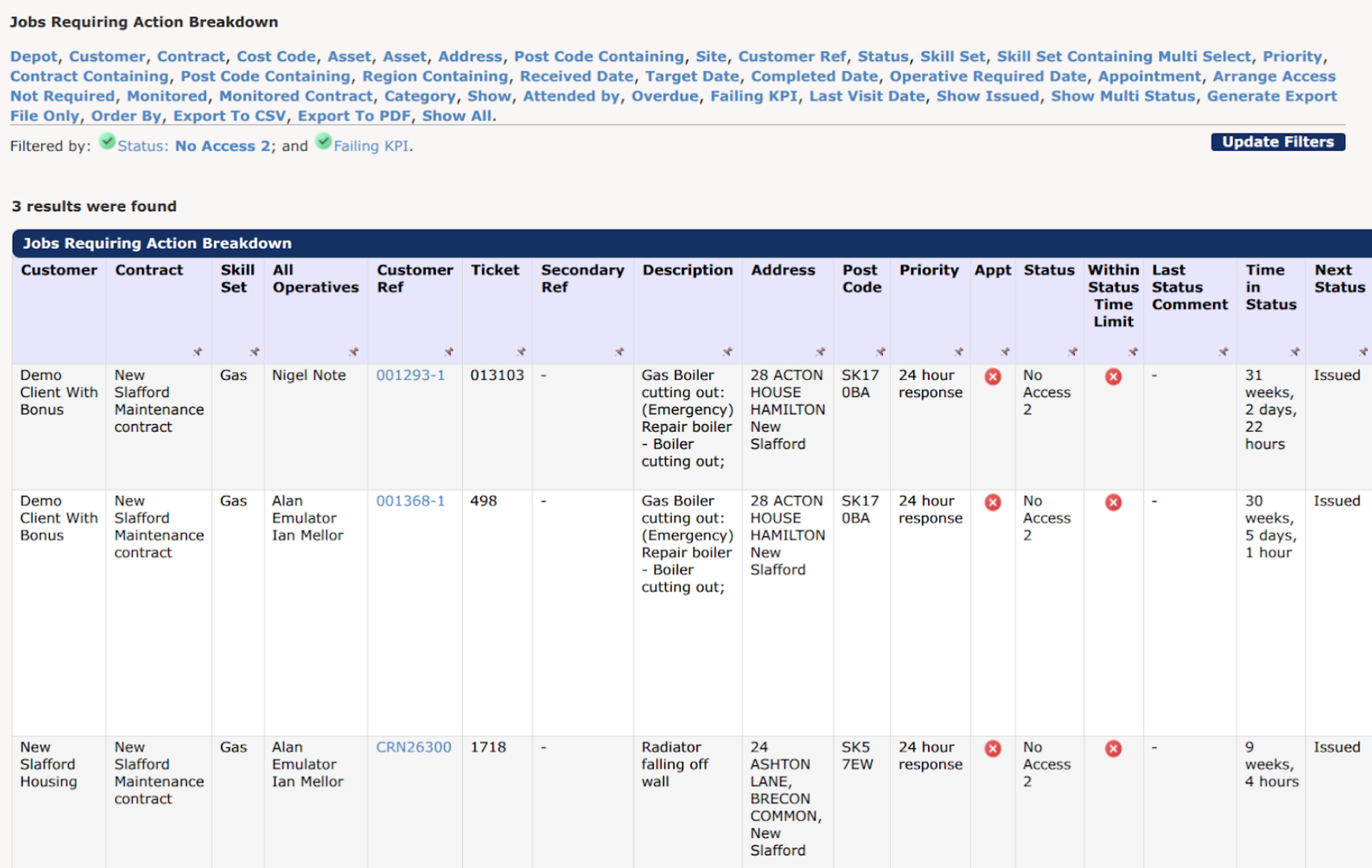Click the Customer column header

click(x=59, y=270)
